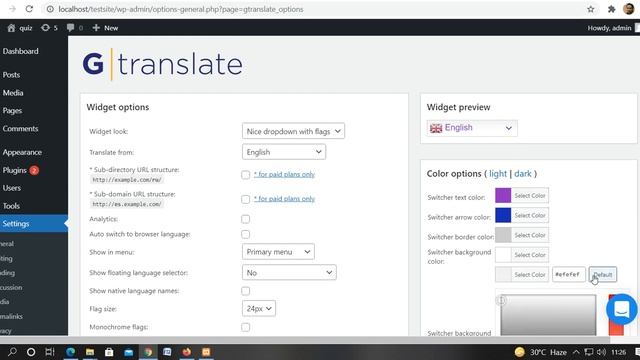Apply the light color preset
The height and width of the screenshot is (360, 640).
(498, 173)
